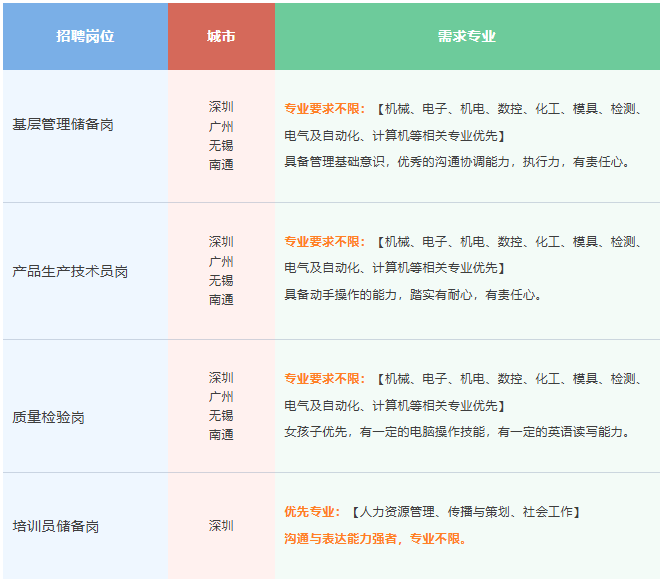660x579 pixels.
Task: Click the 城市 column header
Action: (221, 36)
